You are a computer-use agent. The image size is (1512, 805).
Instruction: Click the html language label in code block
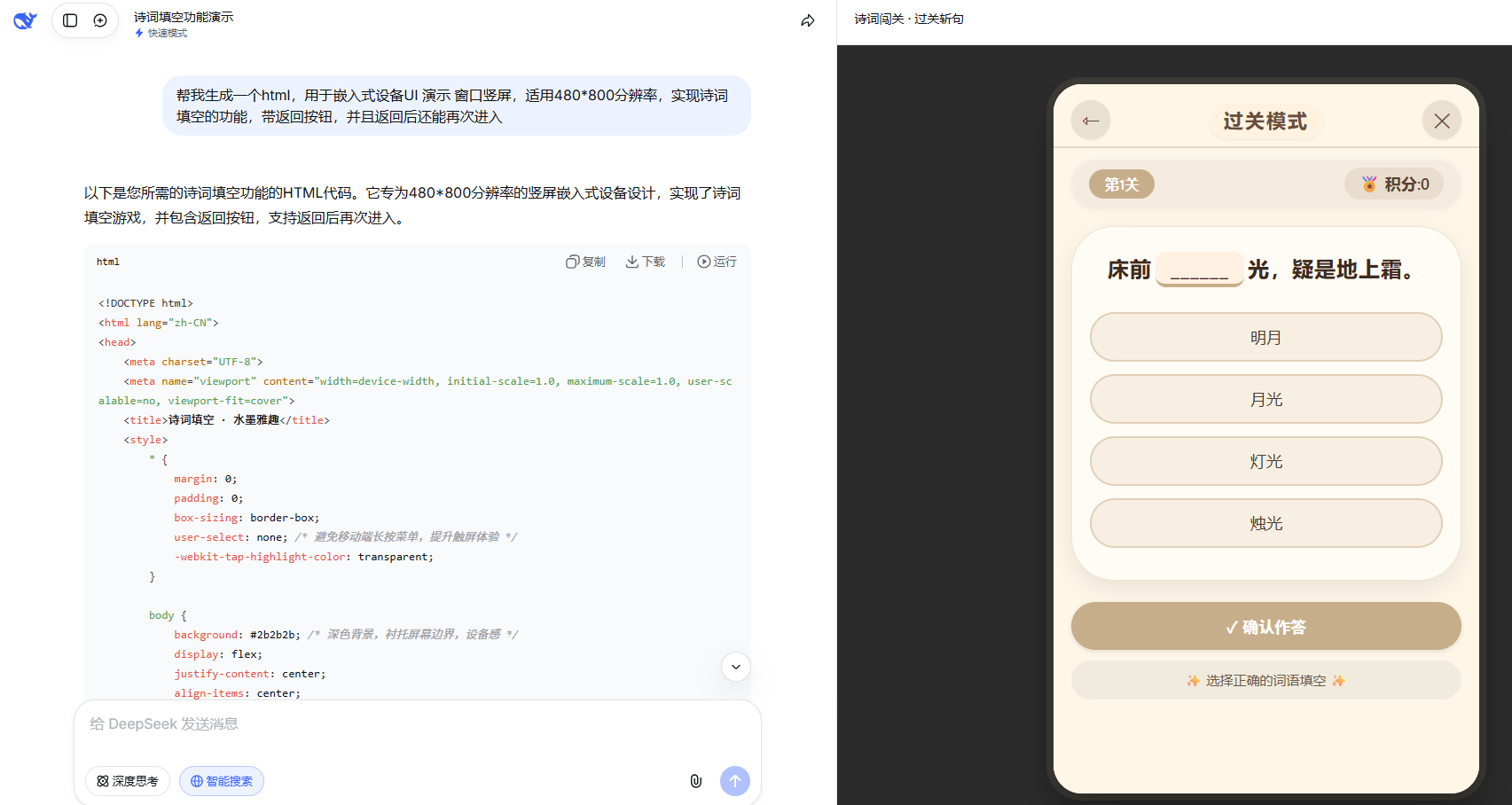pyautogui.click(x=108, y=262)
